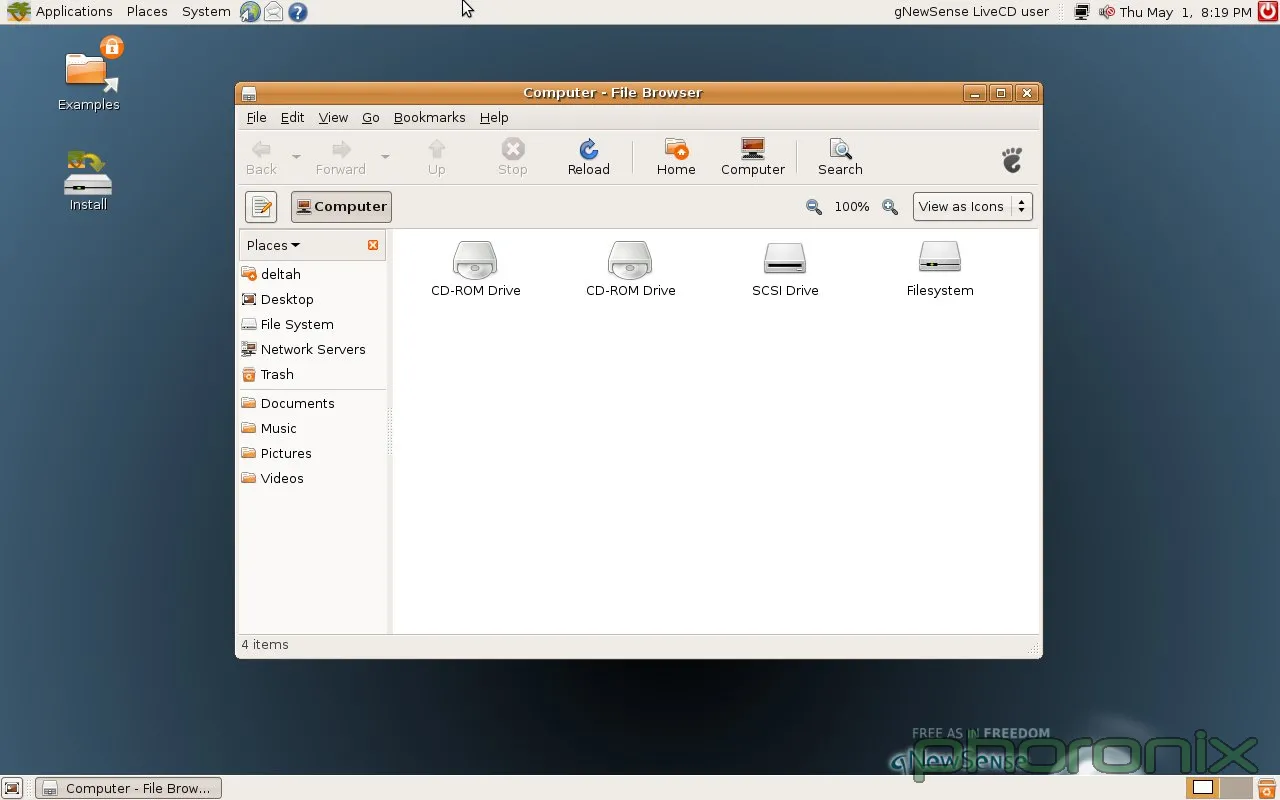Launch the mail client panel icon
Screen dimensions: 1280x800
[273, 12]
